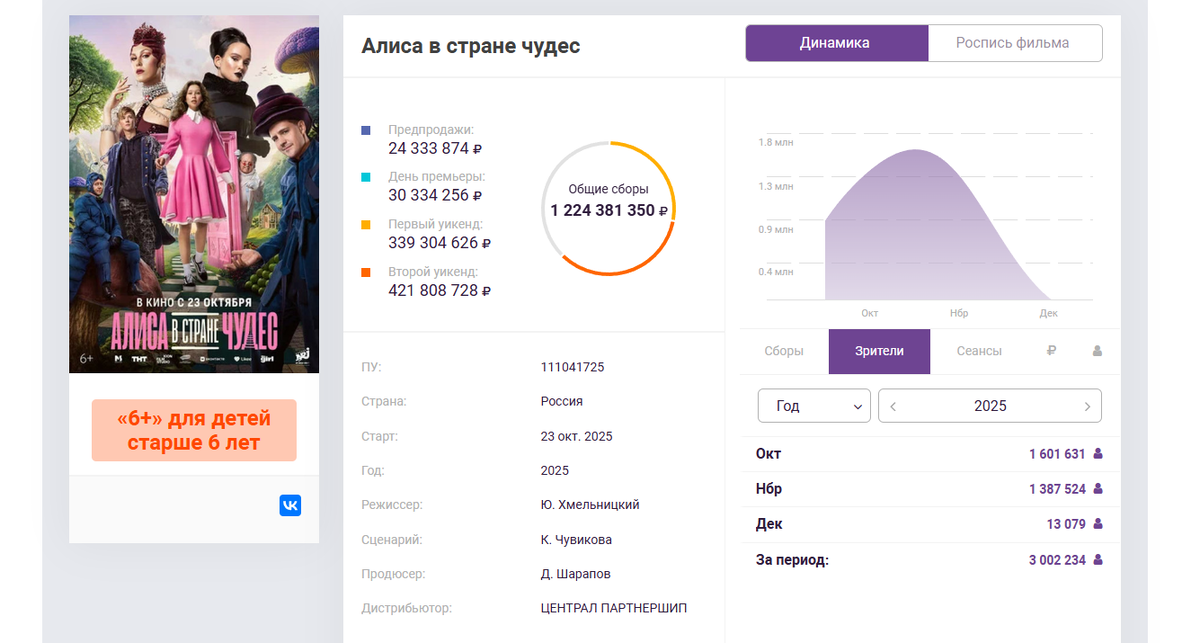The height and width of the screenshot is (643, 1200).
Task: Click the orange Второй уикенд legend square
Action: [x=366, y=272]
